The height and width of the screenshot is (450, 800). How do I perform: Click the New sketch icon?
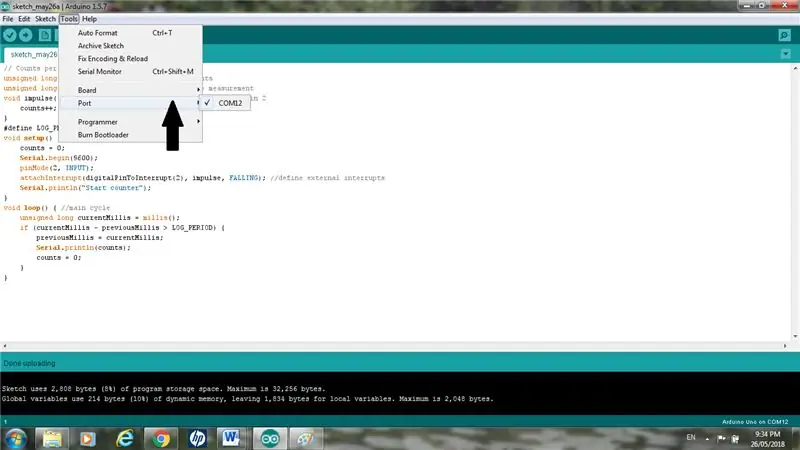45,35
